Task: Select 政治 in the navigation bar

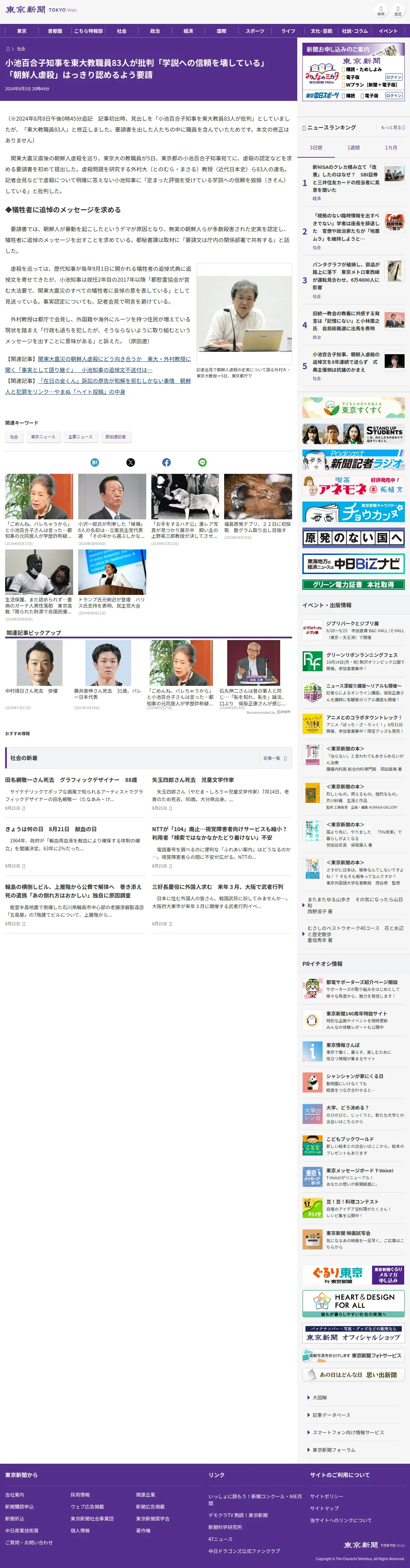Action: click(x=155, y=31)
